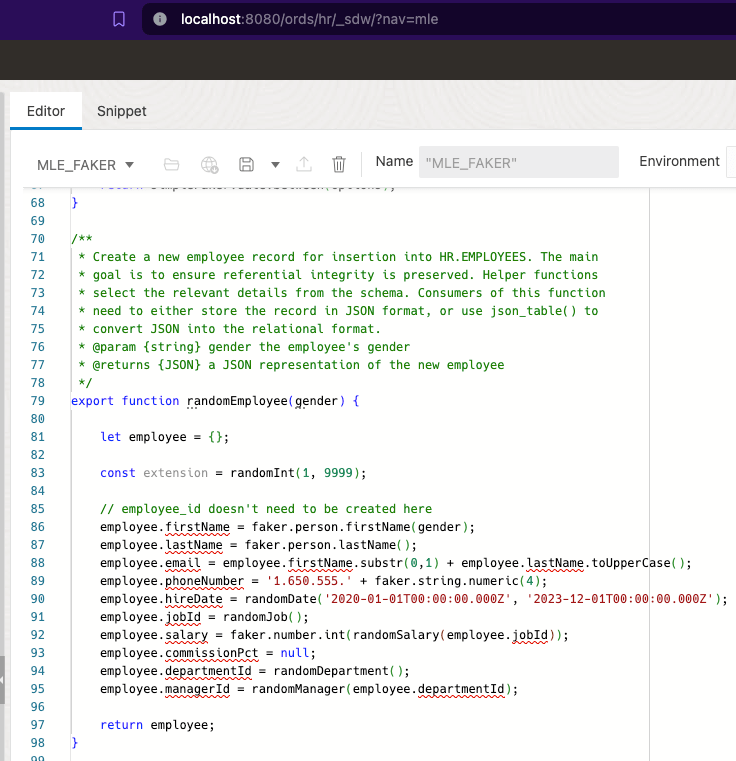The image size is (736, 761).
Task: Open the MLE_FAKER module dropdown
Action: tap(86, 165)
